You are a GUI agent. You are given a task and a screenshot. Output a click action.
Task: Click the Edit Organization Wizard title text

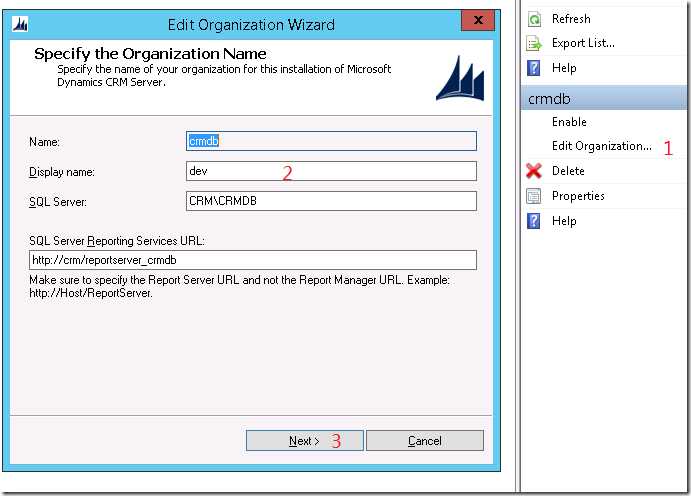(x=251, y=24)
